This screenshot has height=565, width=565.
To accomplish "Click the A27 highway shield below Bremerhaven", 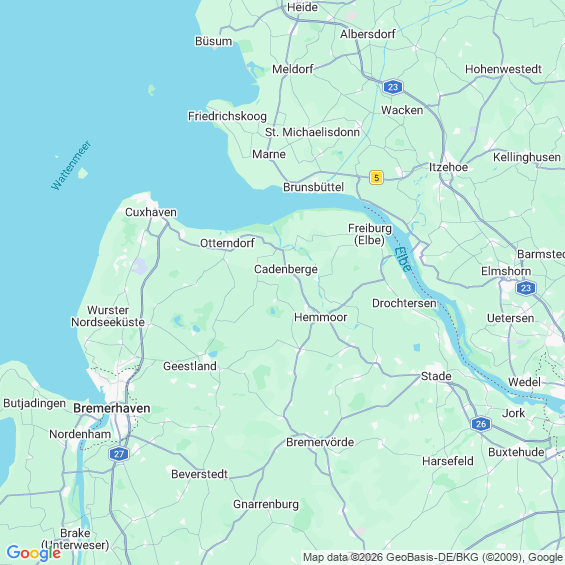I will (x=119, y=454).
